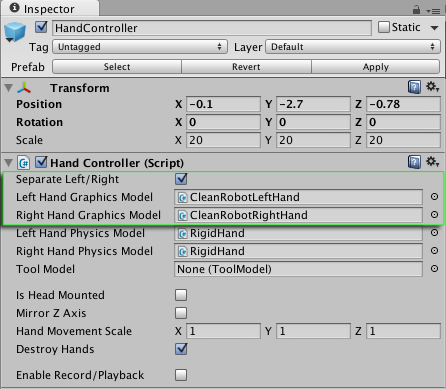Click the Scale label in Transform
The width and height of the screenshot is (446, 389).
(x=29, y=140)
